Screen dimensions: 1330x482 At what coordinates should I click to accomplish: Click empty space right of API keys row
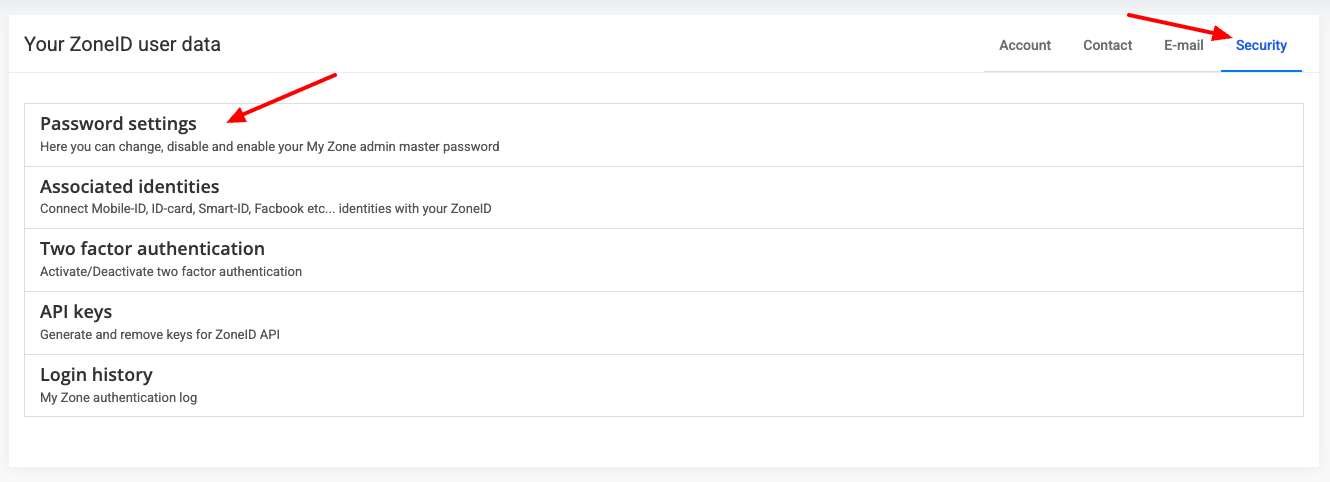click(800, 322)
